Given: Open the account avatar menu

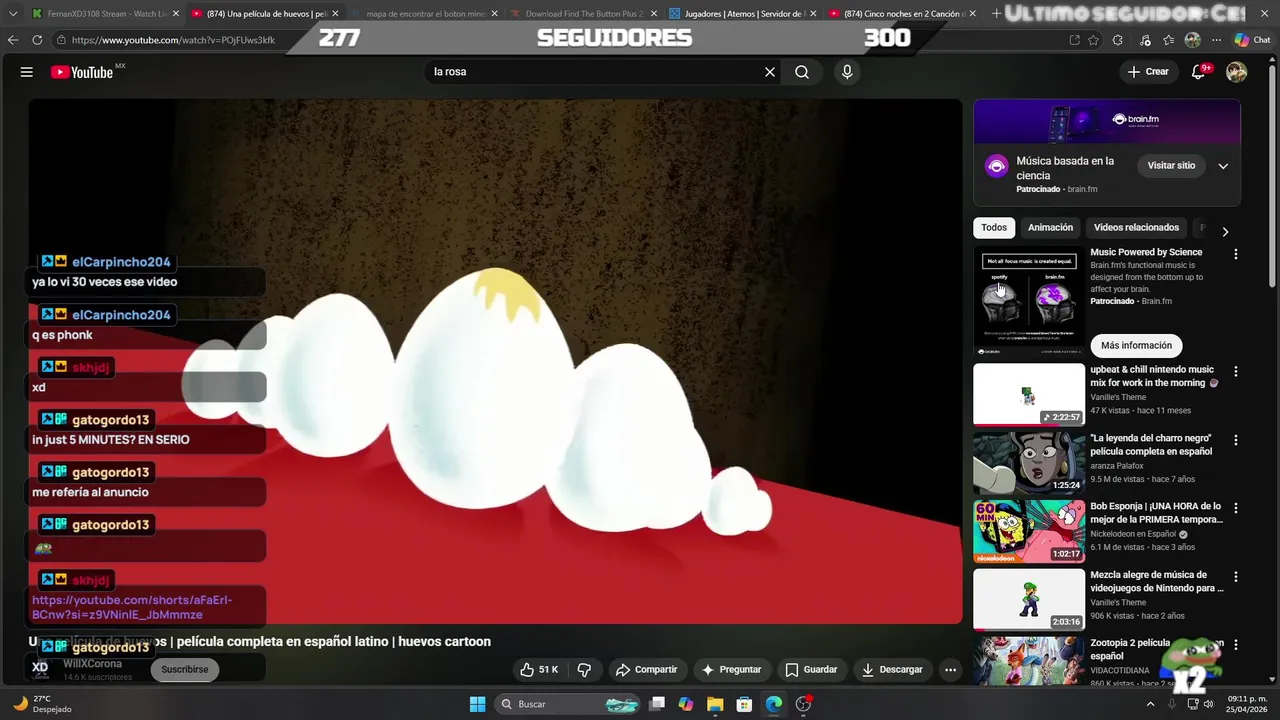Looking at the screenshot, I should tap(1237, 72).
